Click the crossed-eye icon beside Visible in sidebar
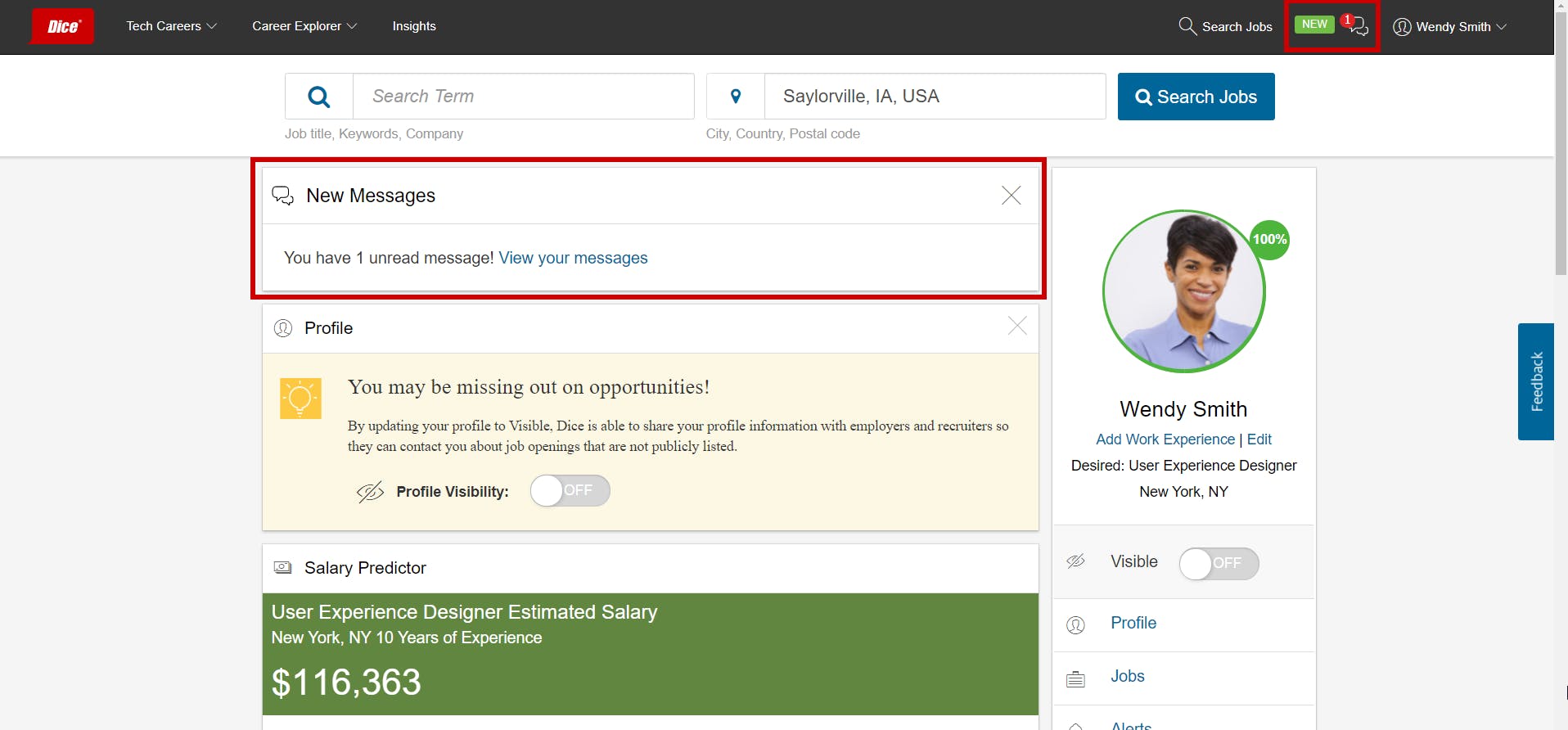Screen dimensions: 1568x730 [1075, 561]
